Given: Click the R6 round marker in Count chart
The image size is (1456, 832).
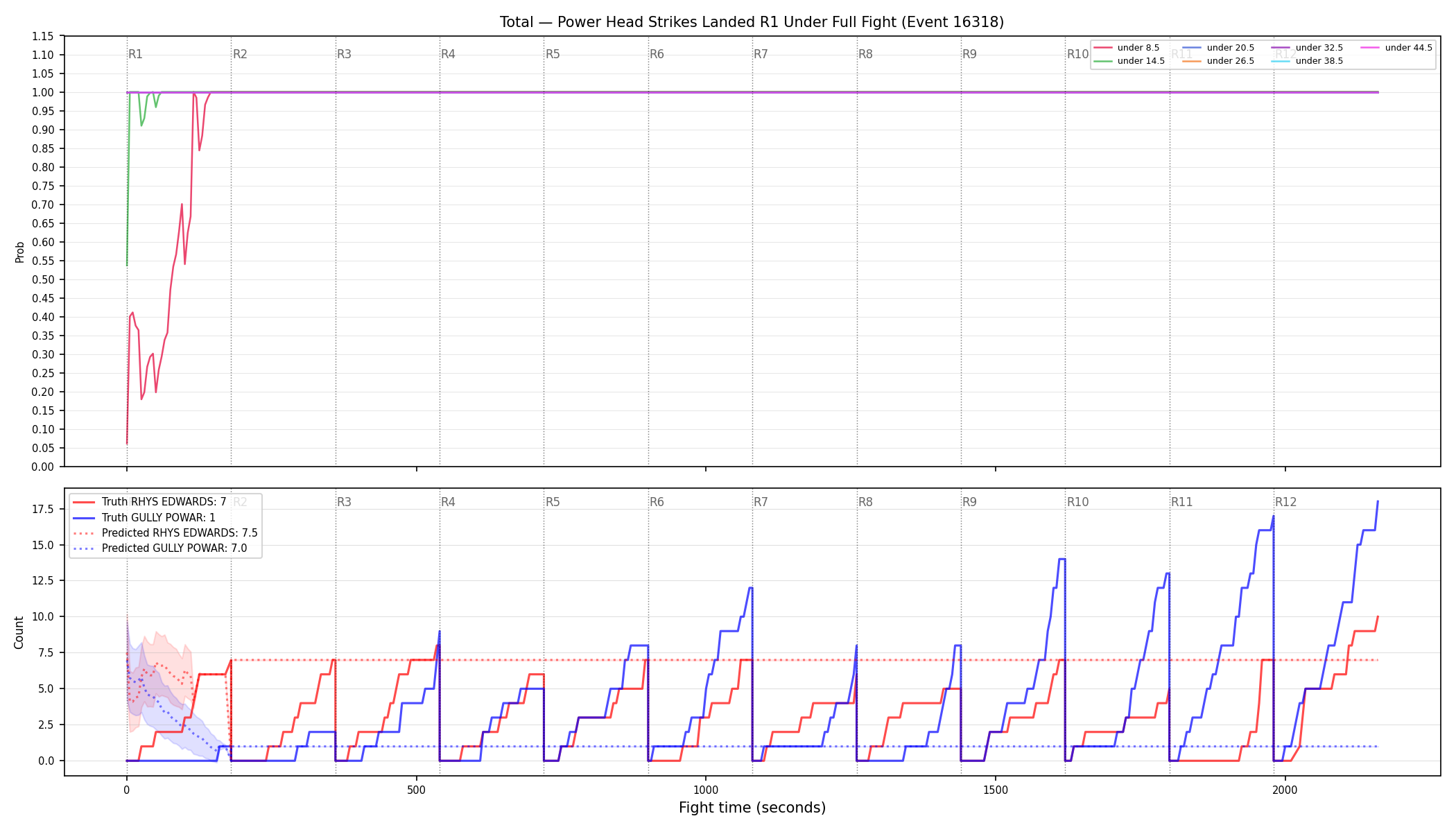Looking at the screenshot, I should (657, 502).
